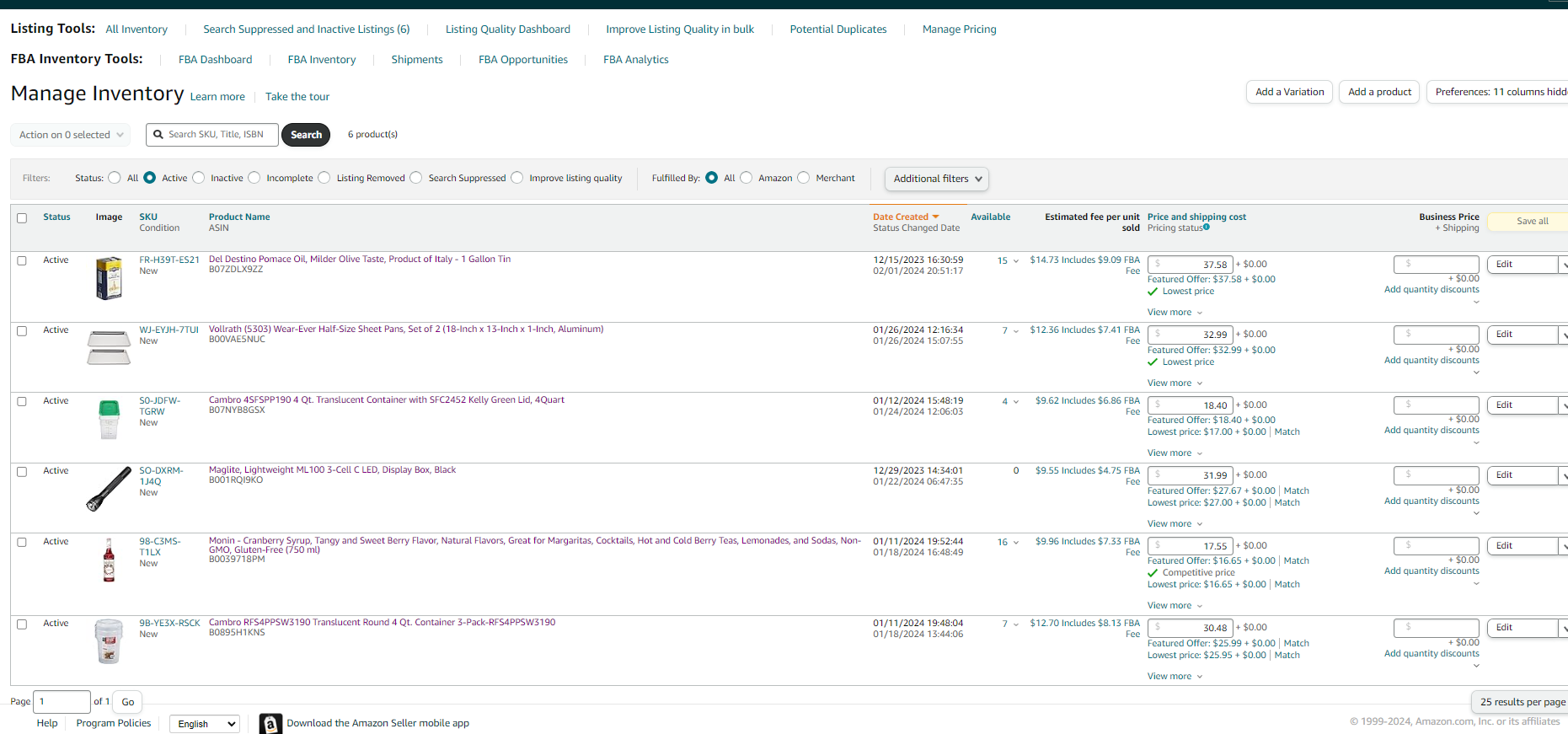Image resolution: width=1568 pixels, height=734 pixels.
Task: Open the Maglite flashlight product thumbnail
Action: (109, 490)
